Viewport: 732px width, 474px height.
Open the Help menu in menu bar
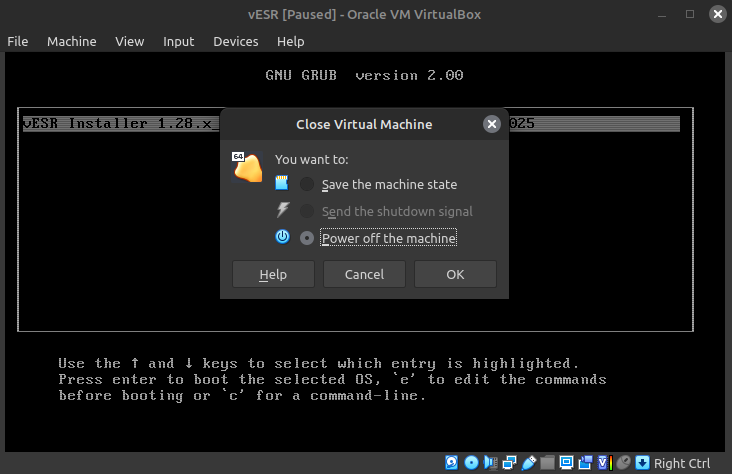tap(290, 42)
